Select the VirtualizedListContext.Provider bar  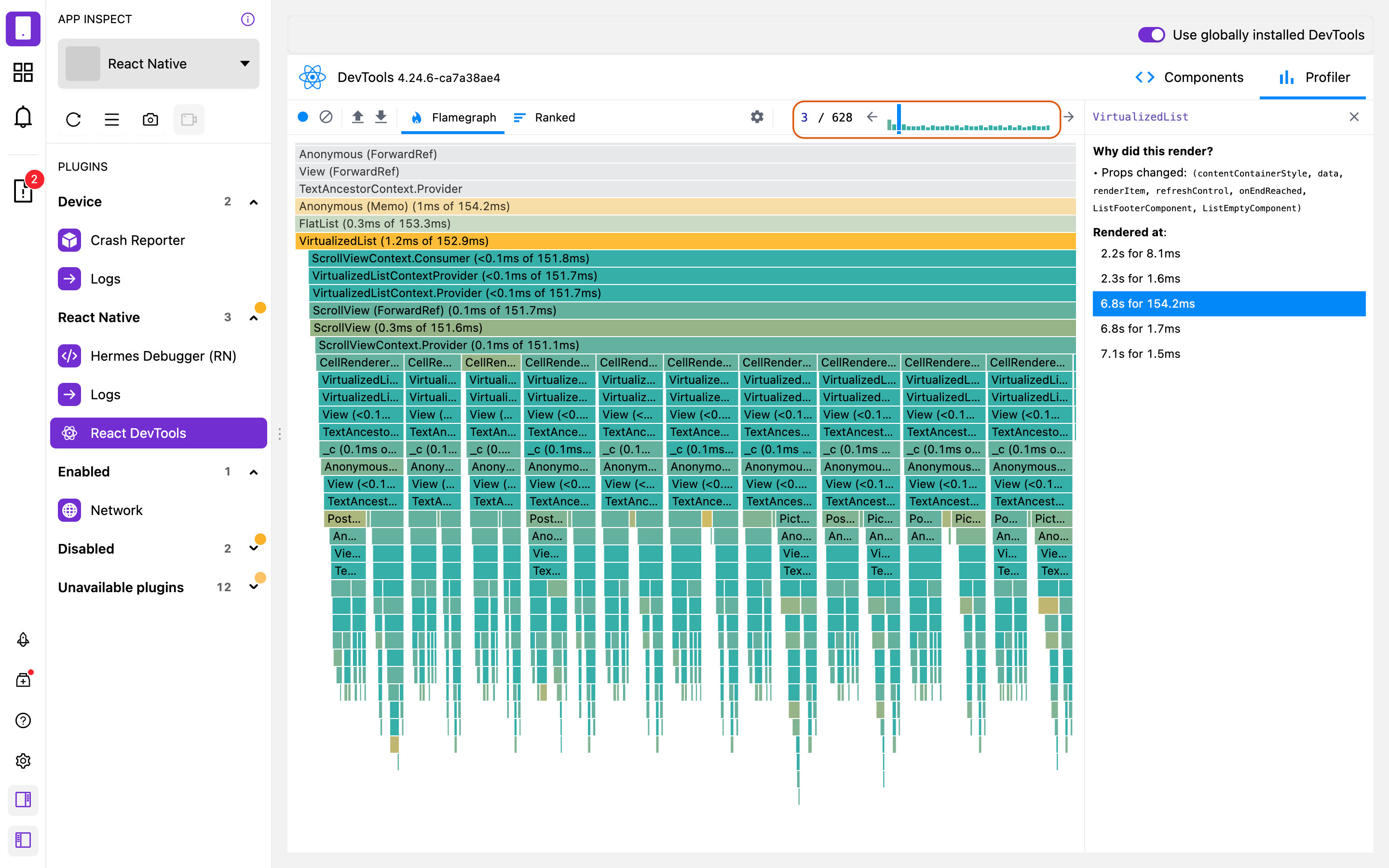[692, 293]
